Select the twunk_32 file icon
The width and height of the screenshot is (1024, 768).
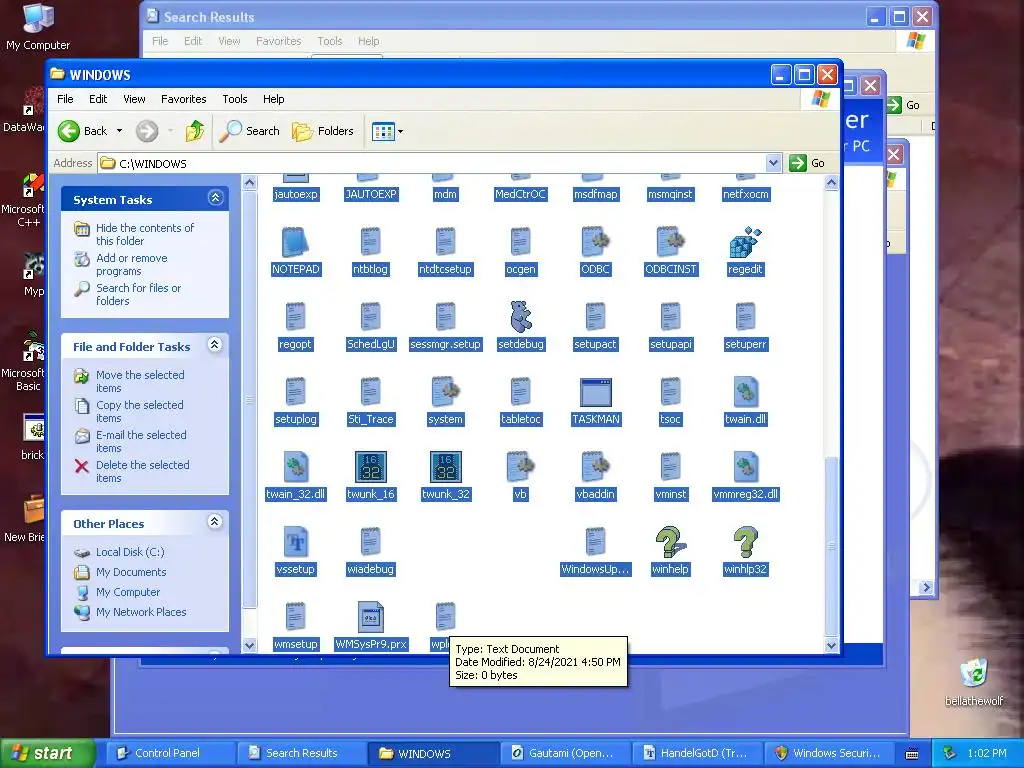pyautogui.click(x=445, y=468)
